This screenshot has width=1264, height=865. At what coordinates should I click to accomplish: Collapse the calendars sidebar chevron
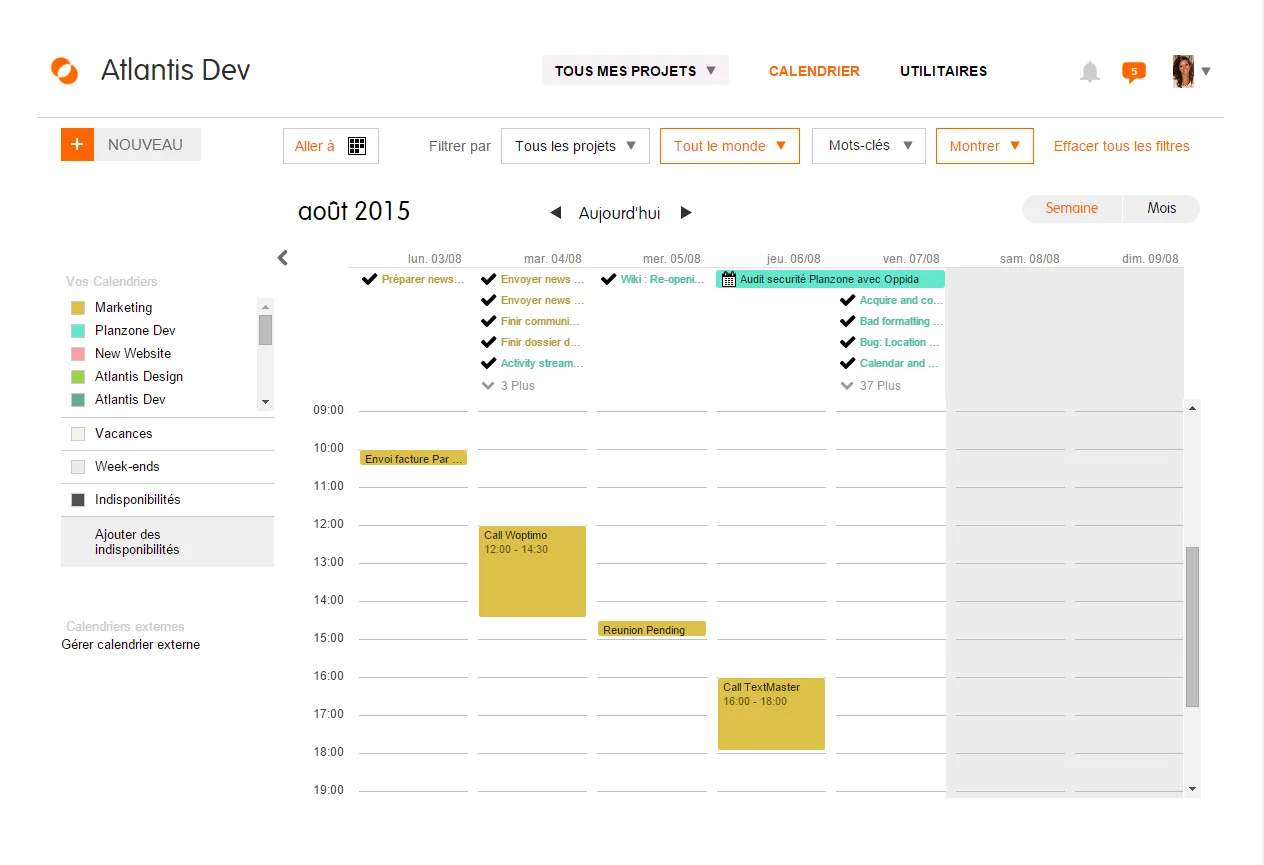click(283, 258)
